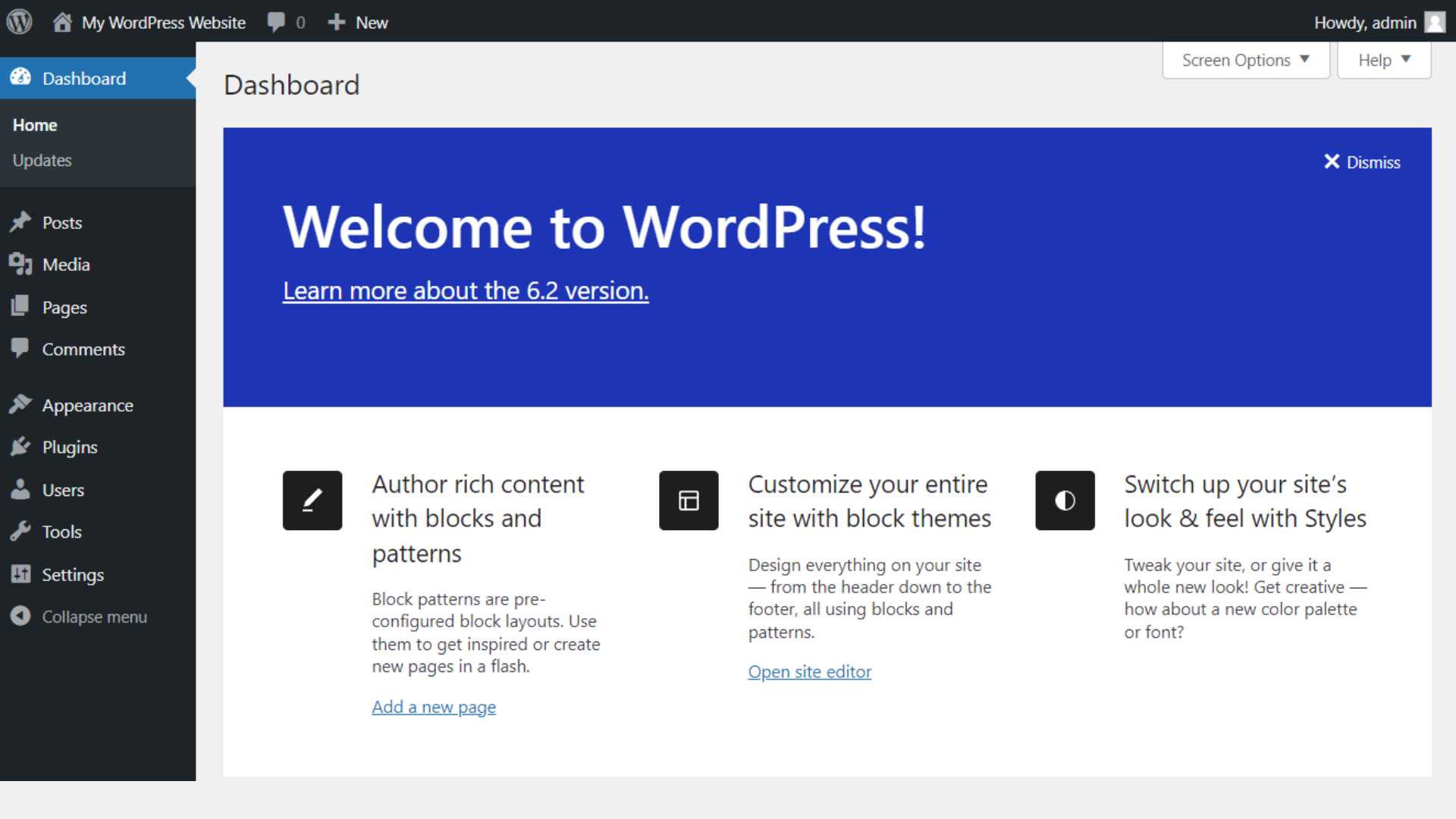The image size is (1456, 819).
Task: Open Posts via the pushpin icon
Action: (20, 222)
